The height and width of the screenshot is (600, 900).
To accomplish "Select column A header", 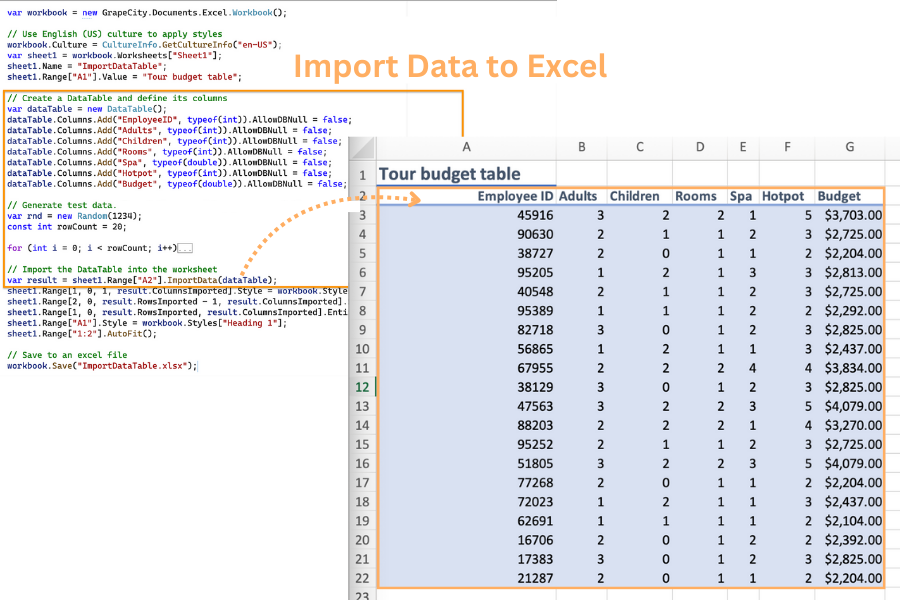I will click(x=466, y=148).
